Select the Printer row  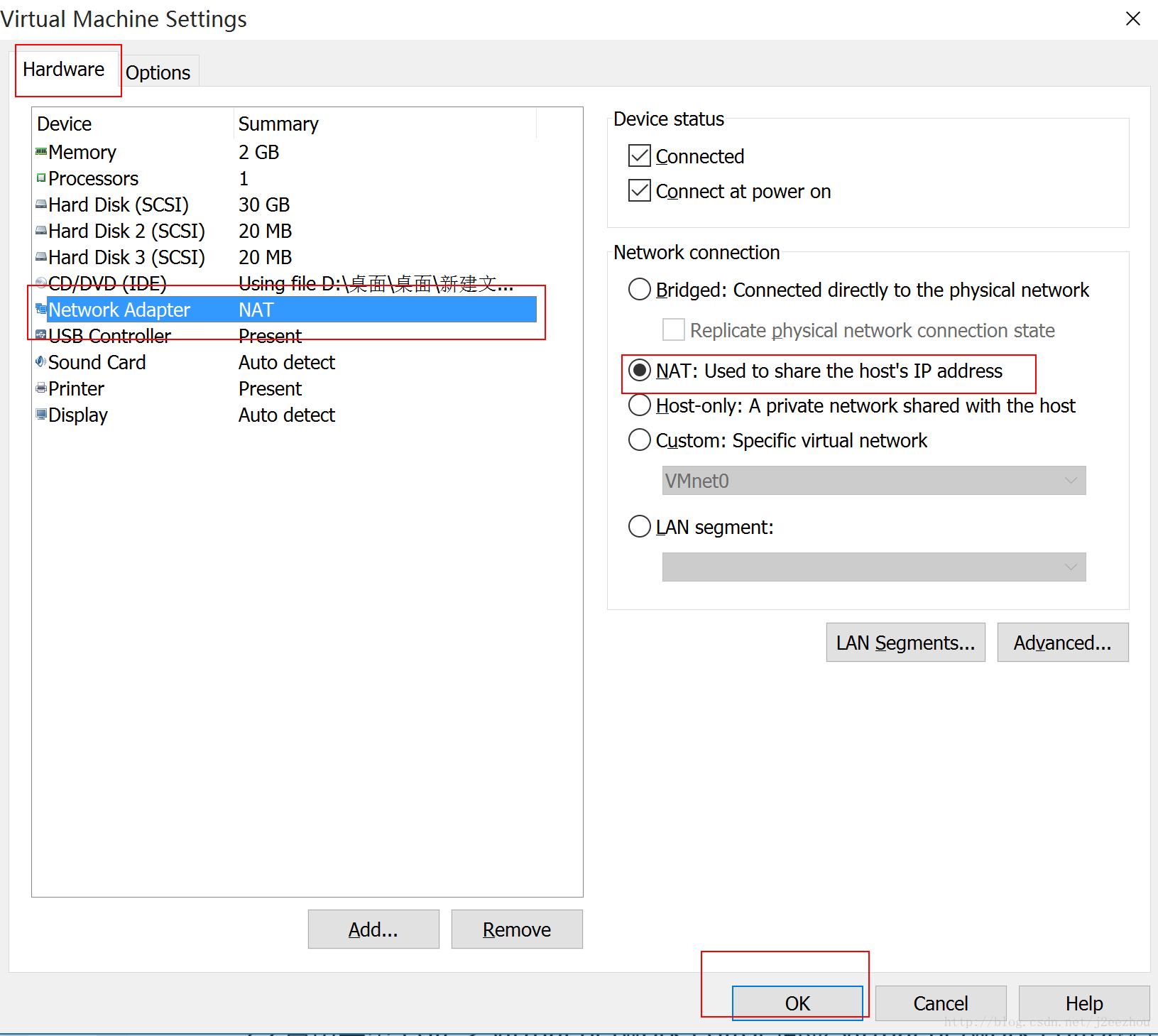coord(285,388)
